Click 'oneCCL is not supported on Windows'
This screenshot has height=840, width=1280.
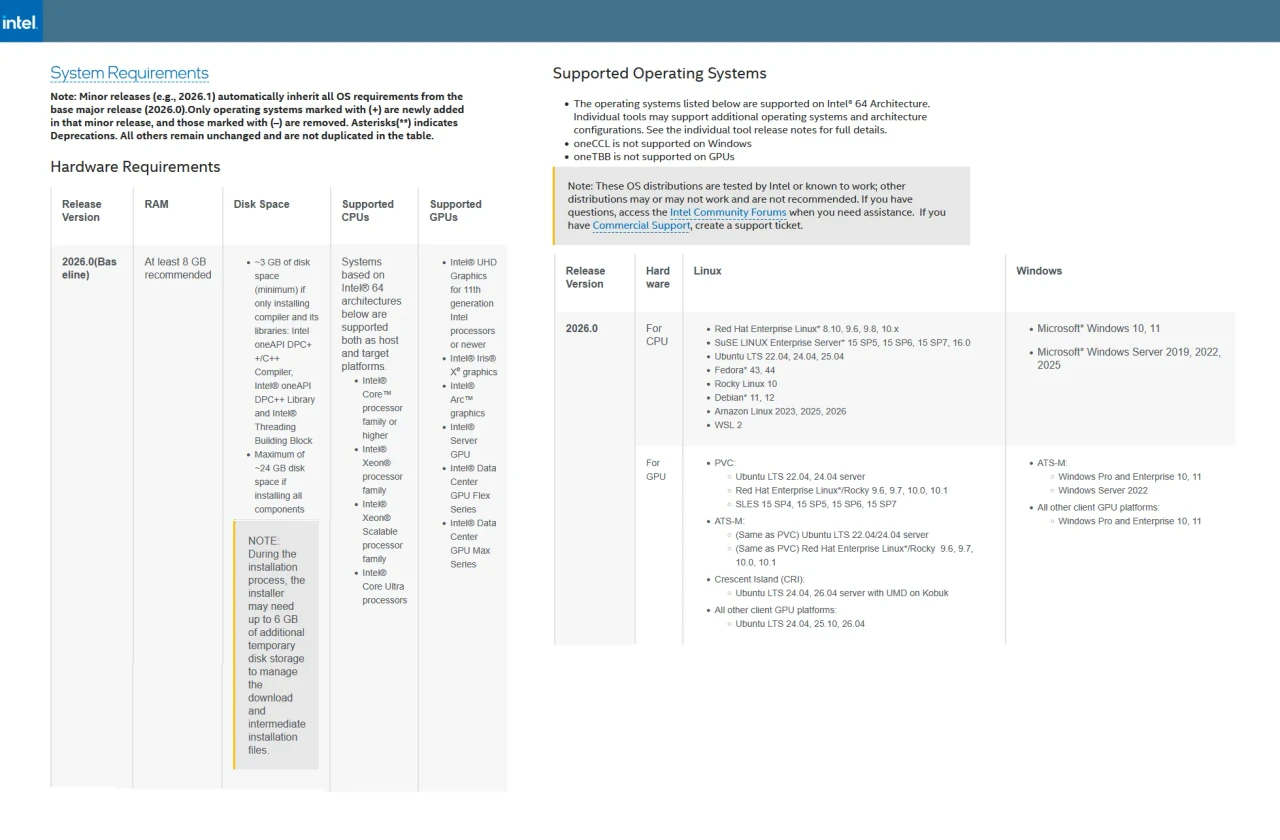point(662,143)
